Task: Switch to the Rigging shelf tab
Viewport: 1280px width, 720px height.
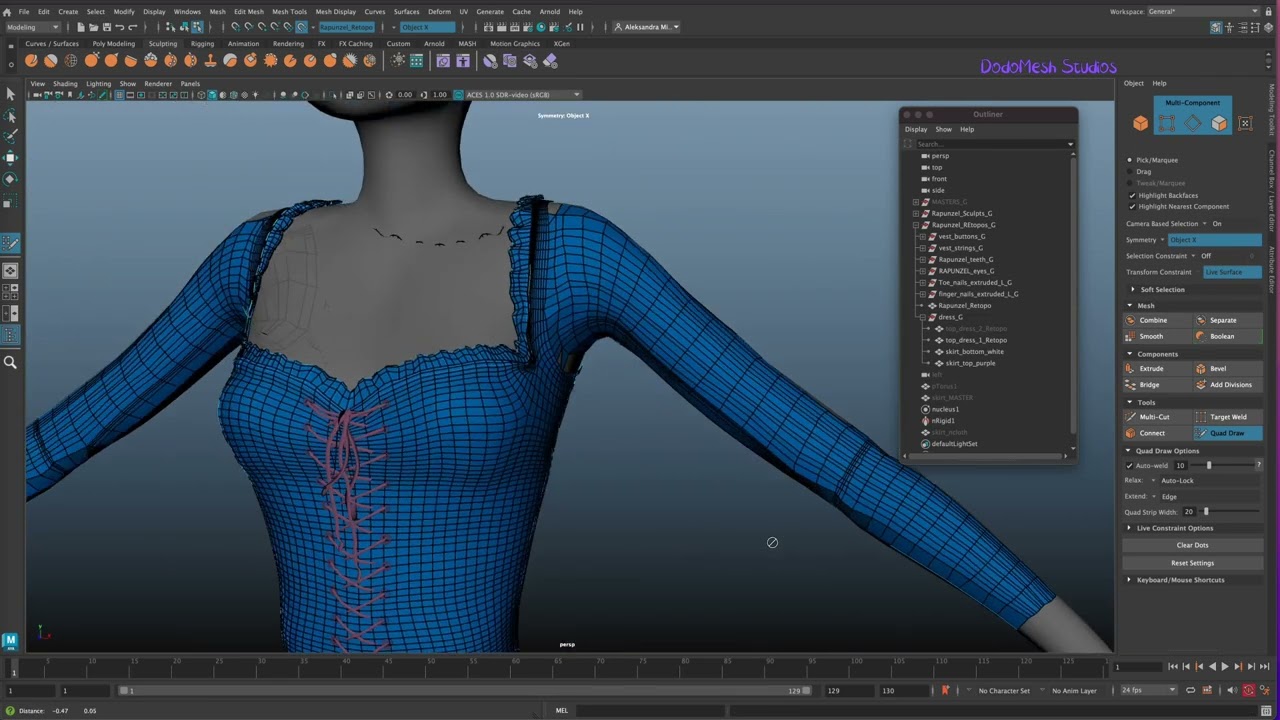Action: 202,44
